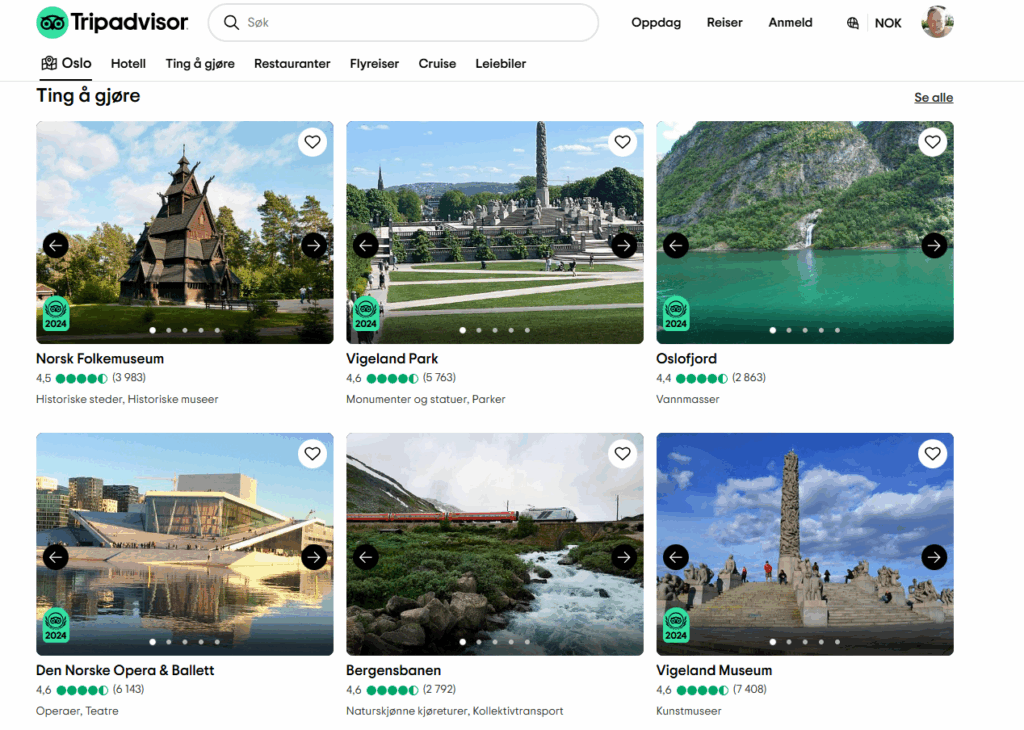Click the Travelers' Choice 2024 badge on Oslofjord
The width and height of the screenshot is (1024, 730).
676,313
